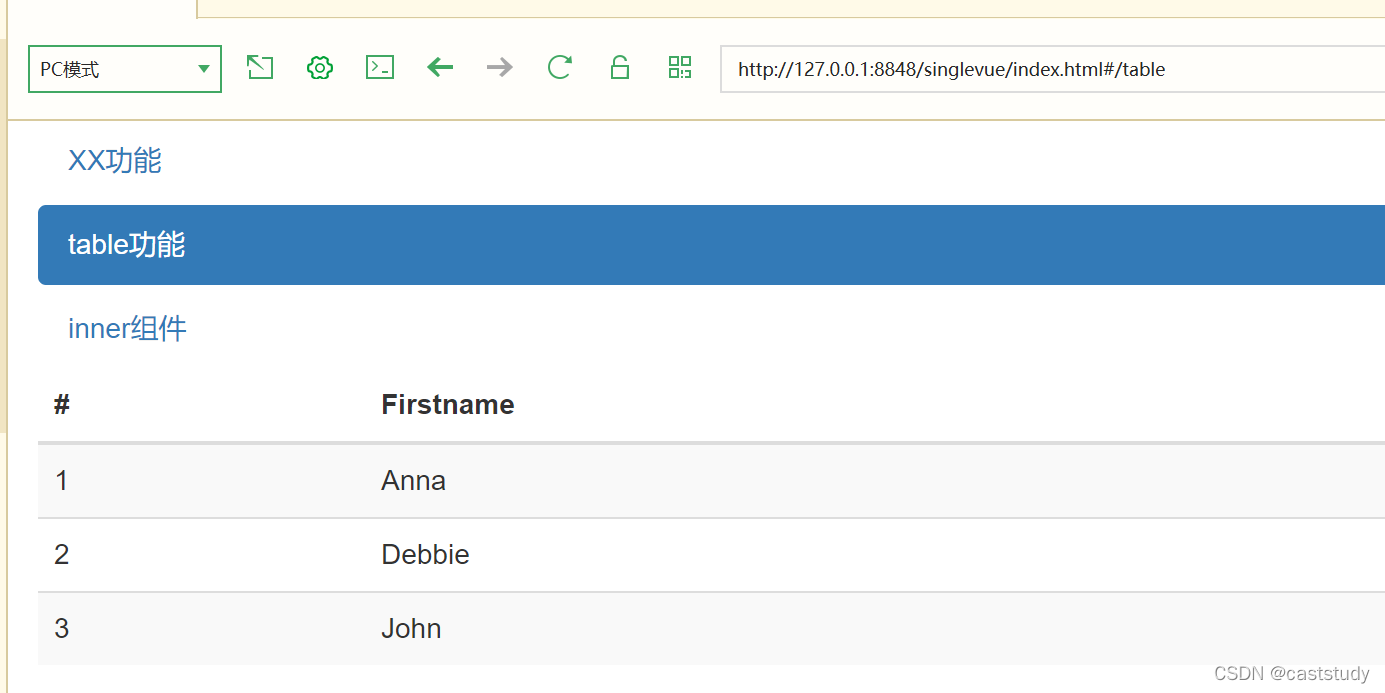The height and width of the screenshot is (693, 1385).
Task: Select the Anna table cell
Action: point(413,480)
